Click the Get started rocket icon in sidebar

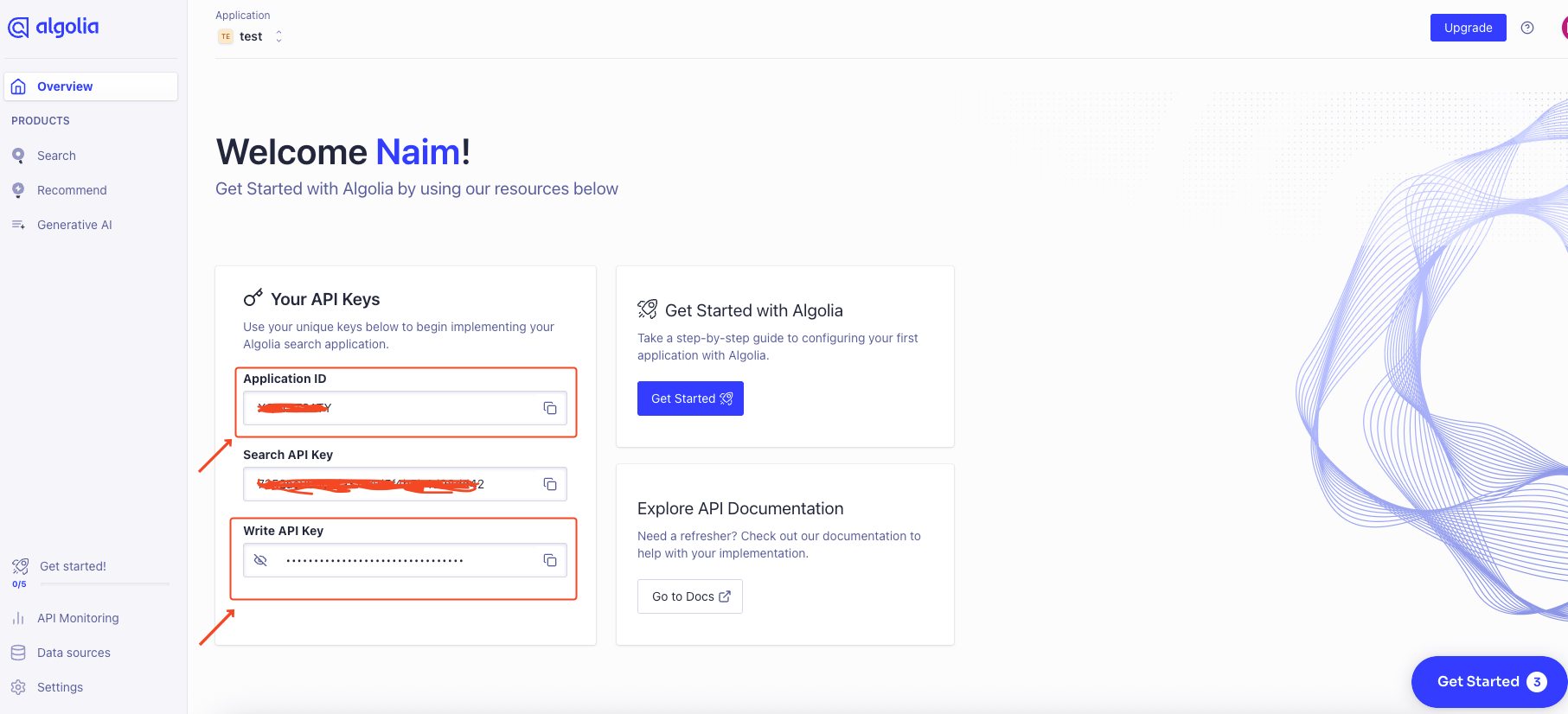20,566
